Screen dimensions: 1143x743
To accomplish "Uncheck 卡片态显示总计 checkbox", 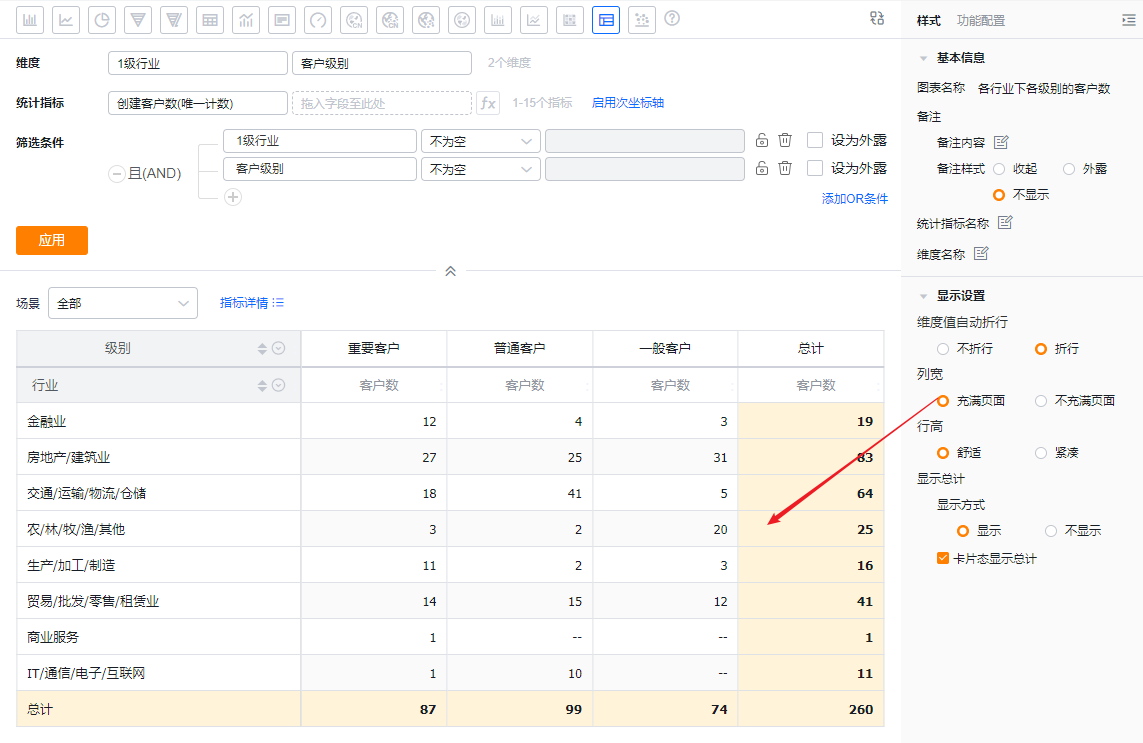I will 943,558.
